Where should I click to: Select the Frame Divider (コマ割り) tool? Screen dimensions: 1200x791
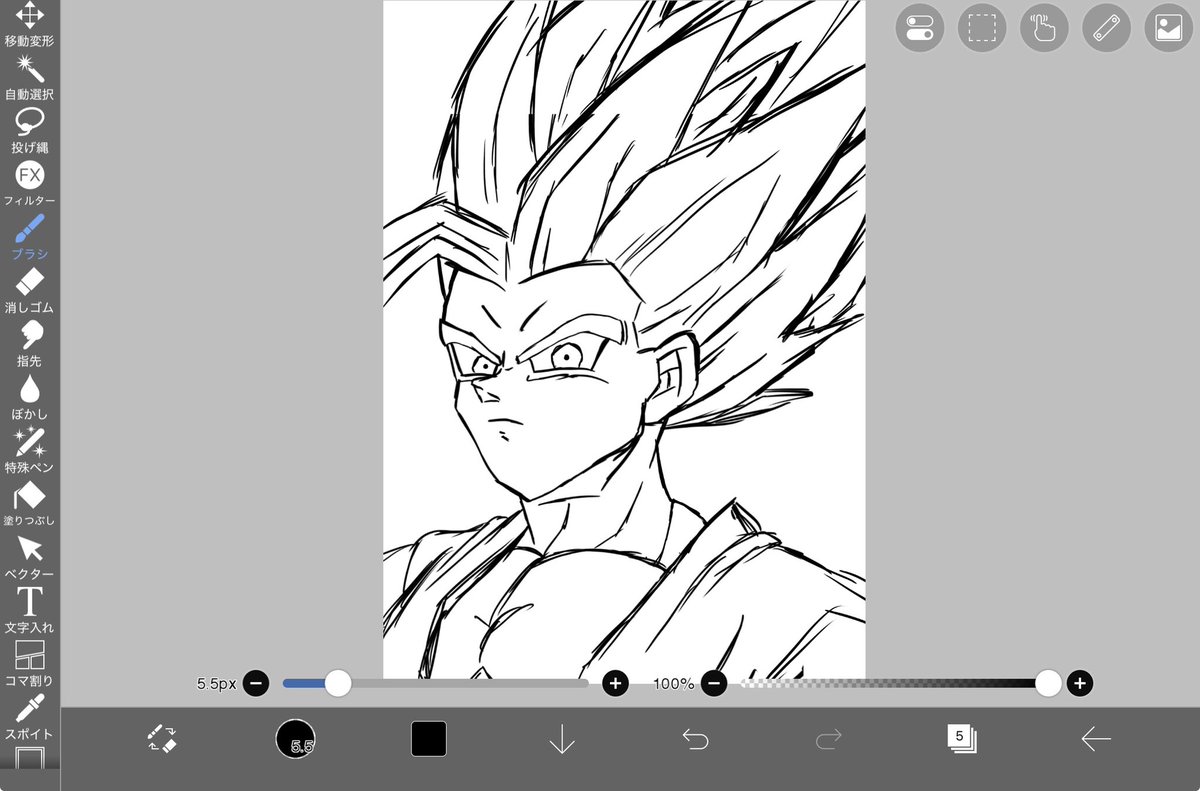(30, 664)
